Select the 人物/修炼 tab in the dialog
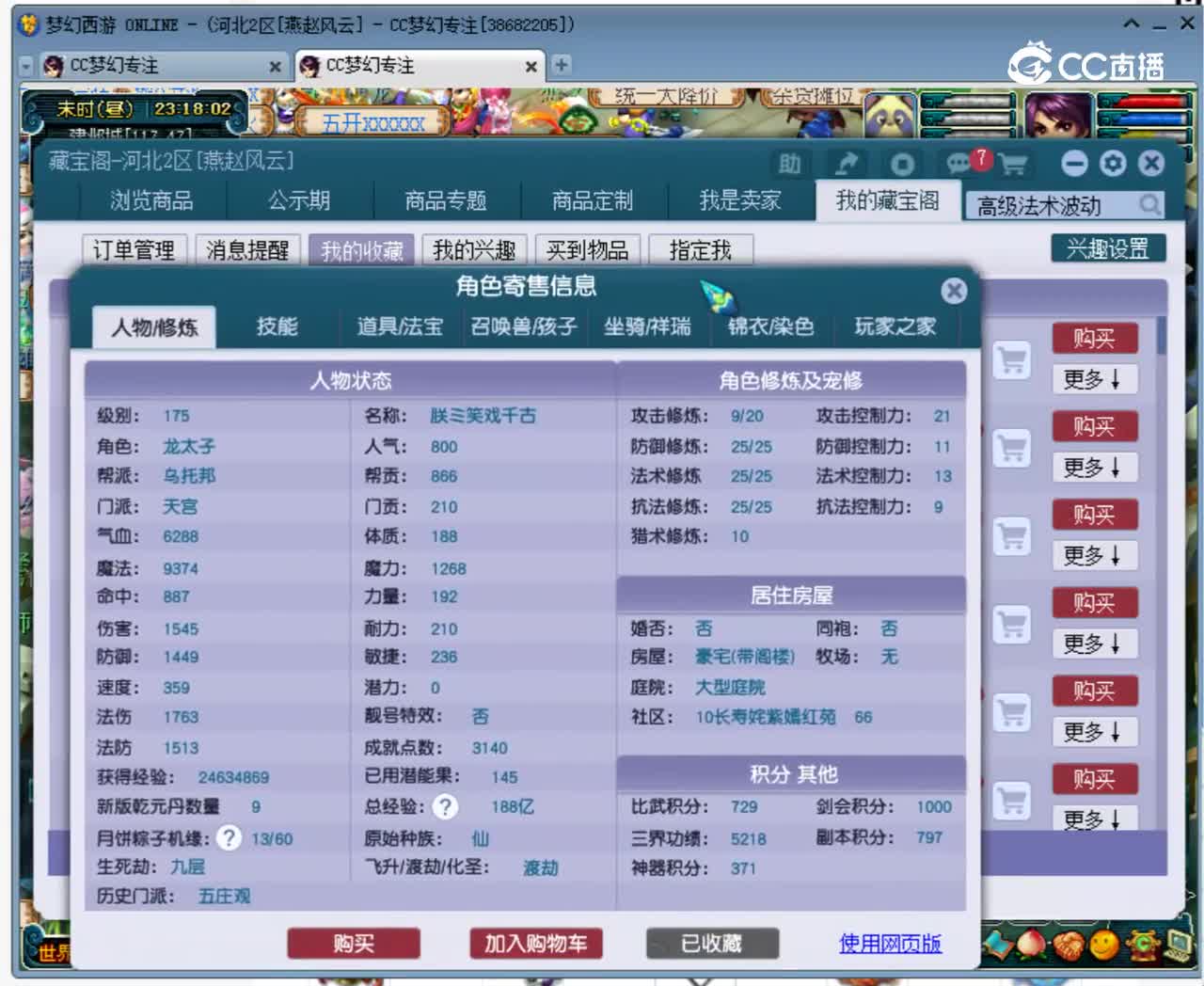 point(154,326)
